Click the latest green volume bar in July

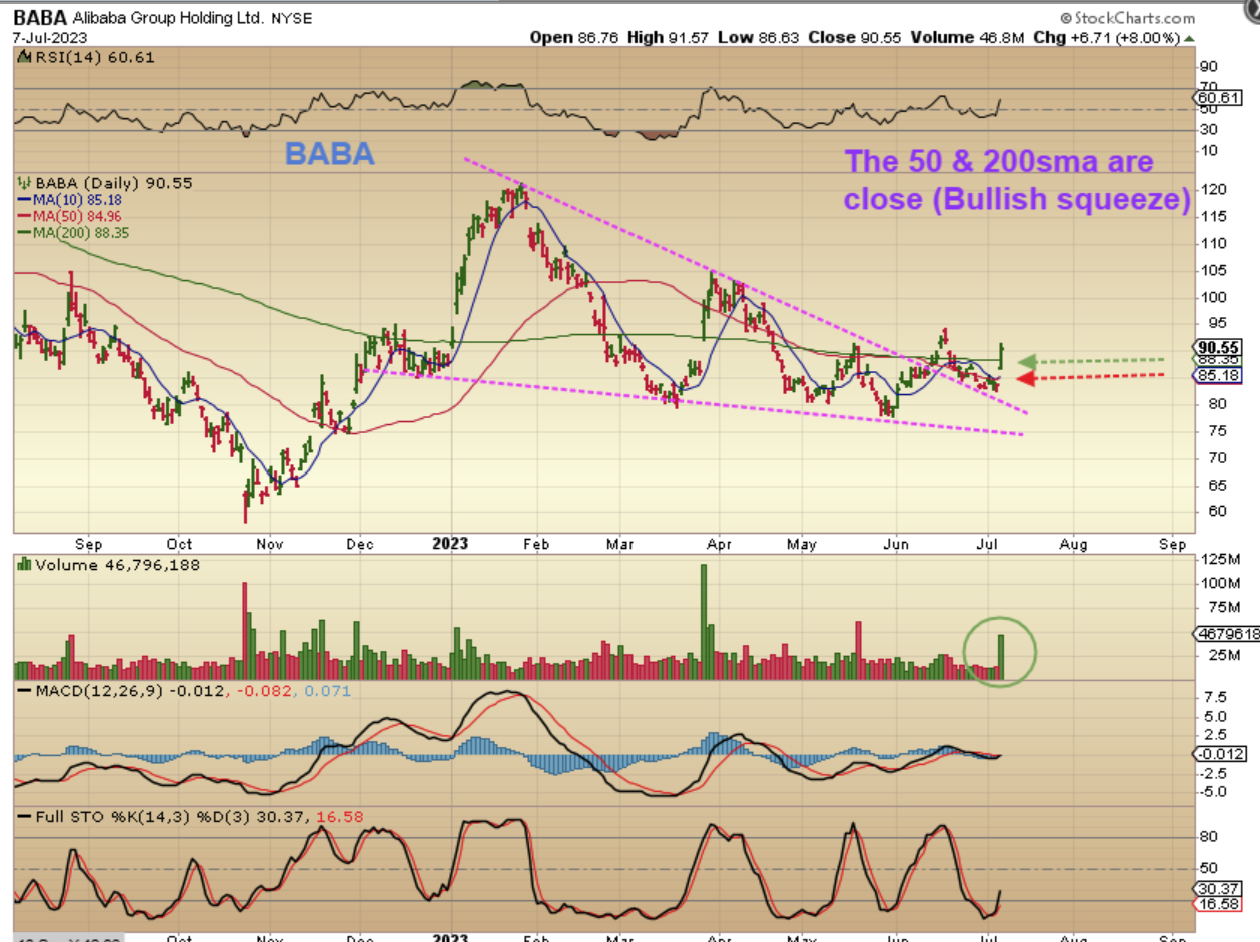click(1002, 657)
